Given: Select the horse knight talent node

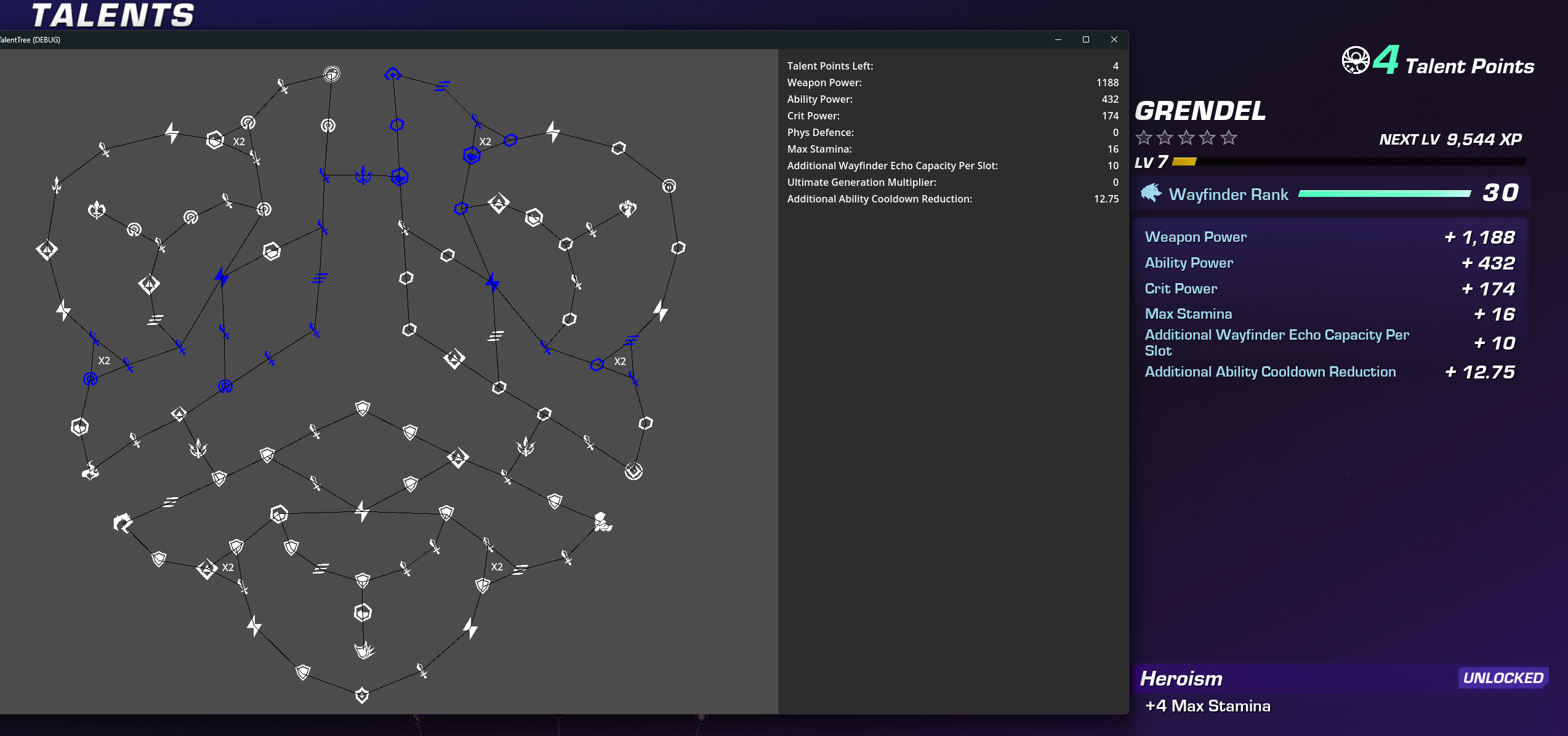Looking at the screenshot, I should [602, 522].
